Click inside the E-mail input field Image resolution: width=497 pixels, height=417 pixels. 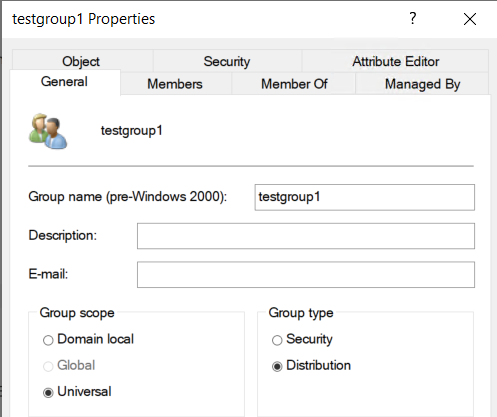[x=306, y=275]
